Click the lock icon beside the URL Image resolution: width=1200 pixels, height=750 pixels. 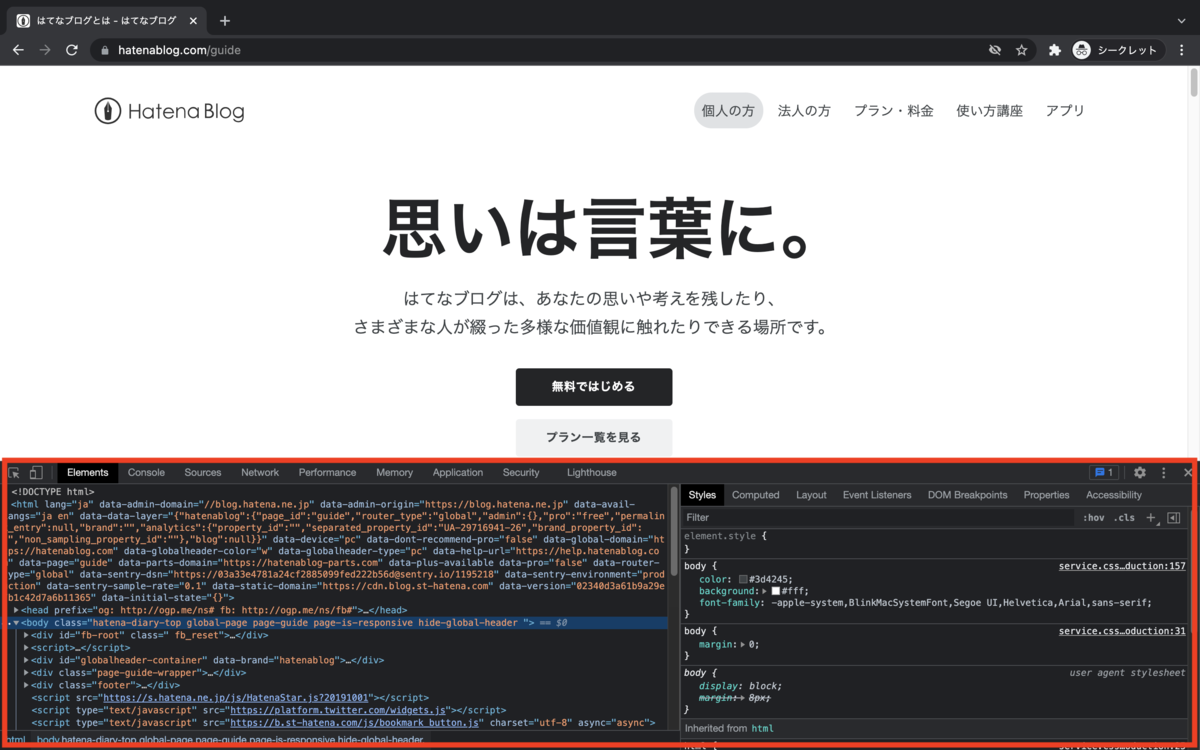click(x=105, y=50)
